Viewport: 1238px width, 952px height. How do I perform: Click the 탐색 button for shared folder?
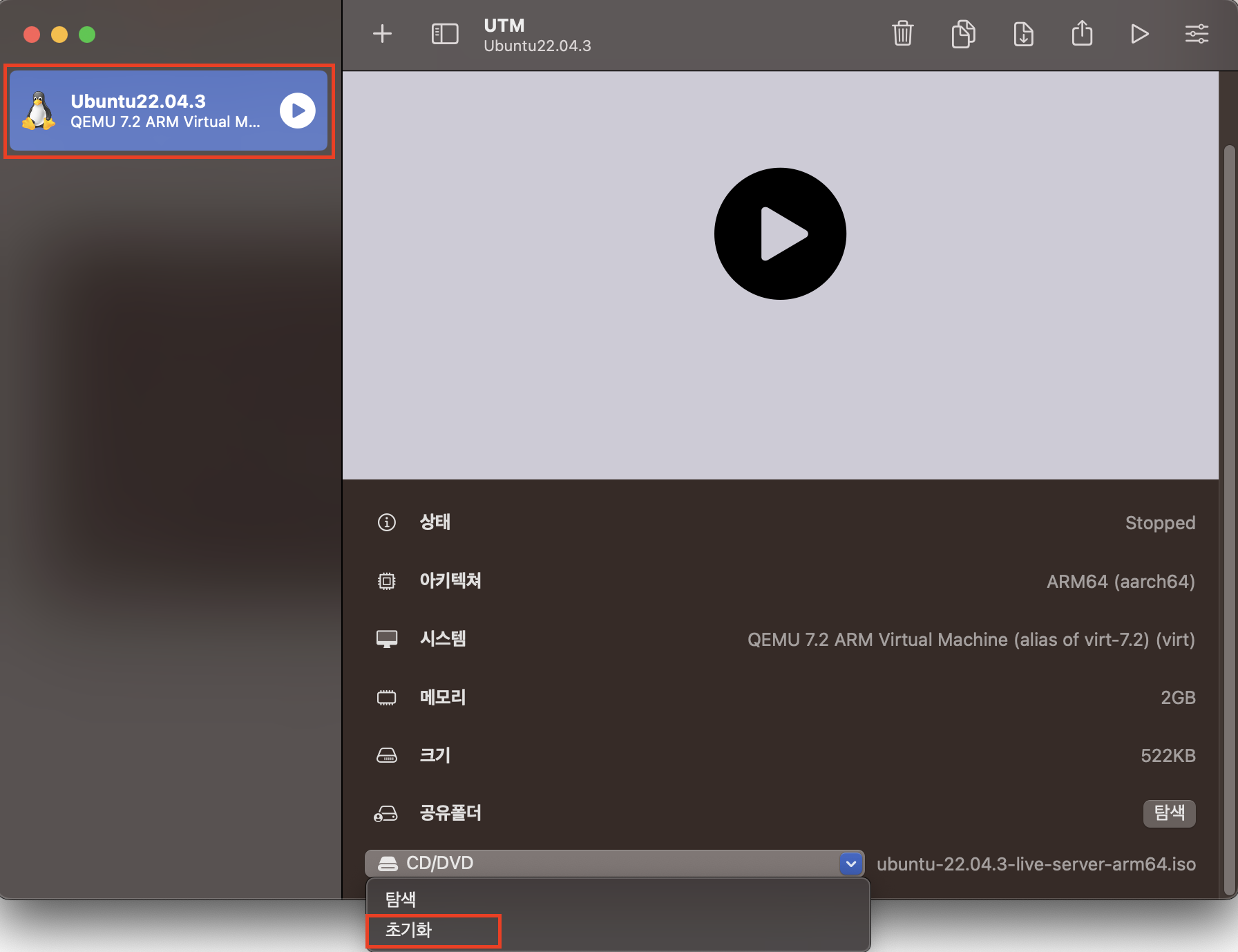(1169, 813)
